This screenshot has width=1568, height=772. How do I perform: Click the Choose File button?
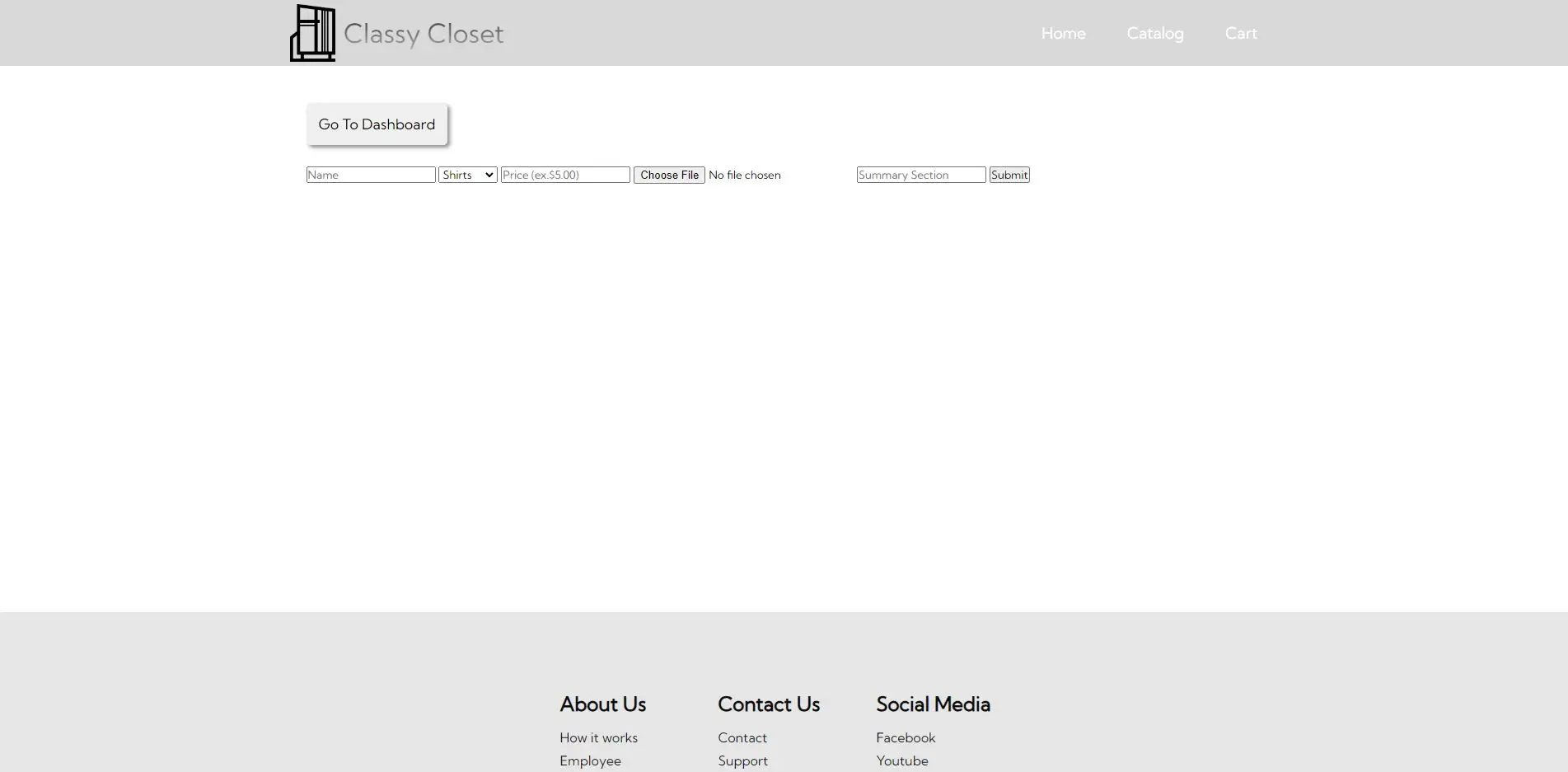pyautogui.click(x=669, y=175)
